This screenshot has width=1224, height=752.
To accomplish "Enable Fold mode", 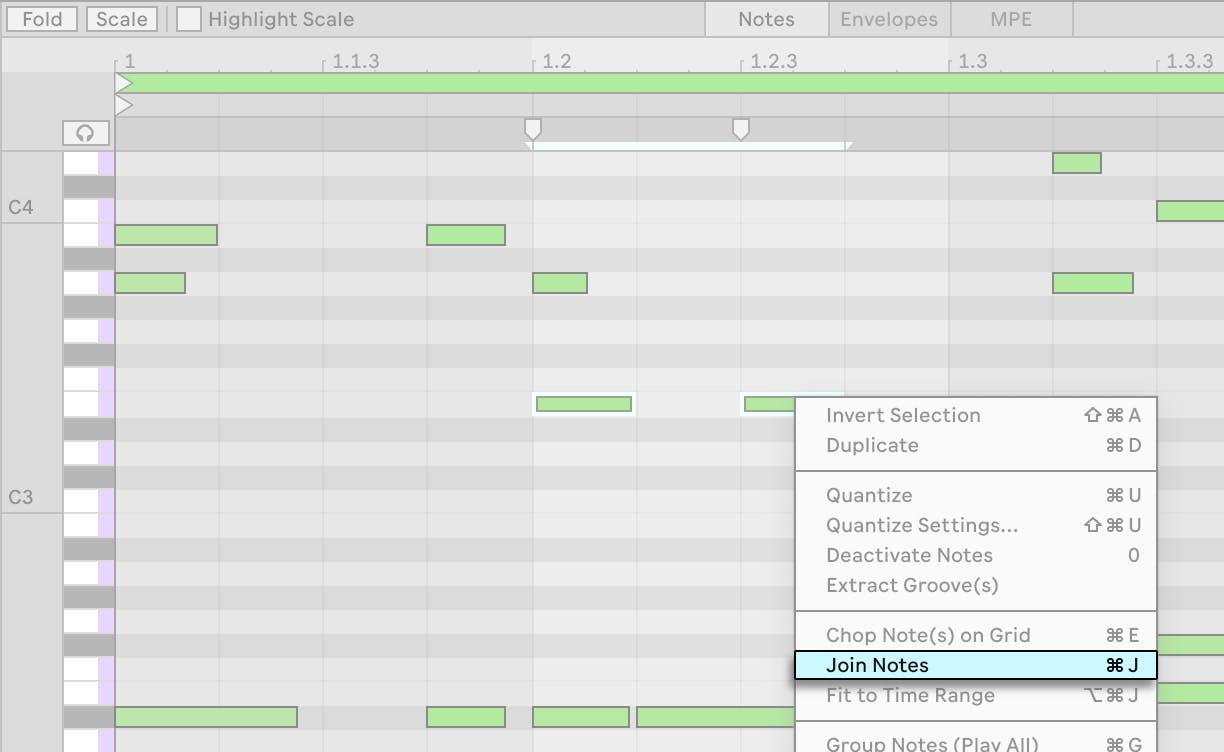I will click(41, 18).
